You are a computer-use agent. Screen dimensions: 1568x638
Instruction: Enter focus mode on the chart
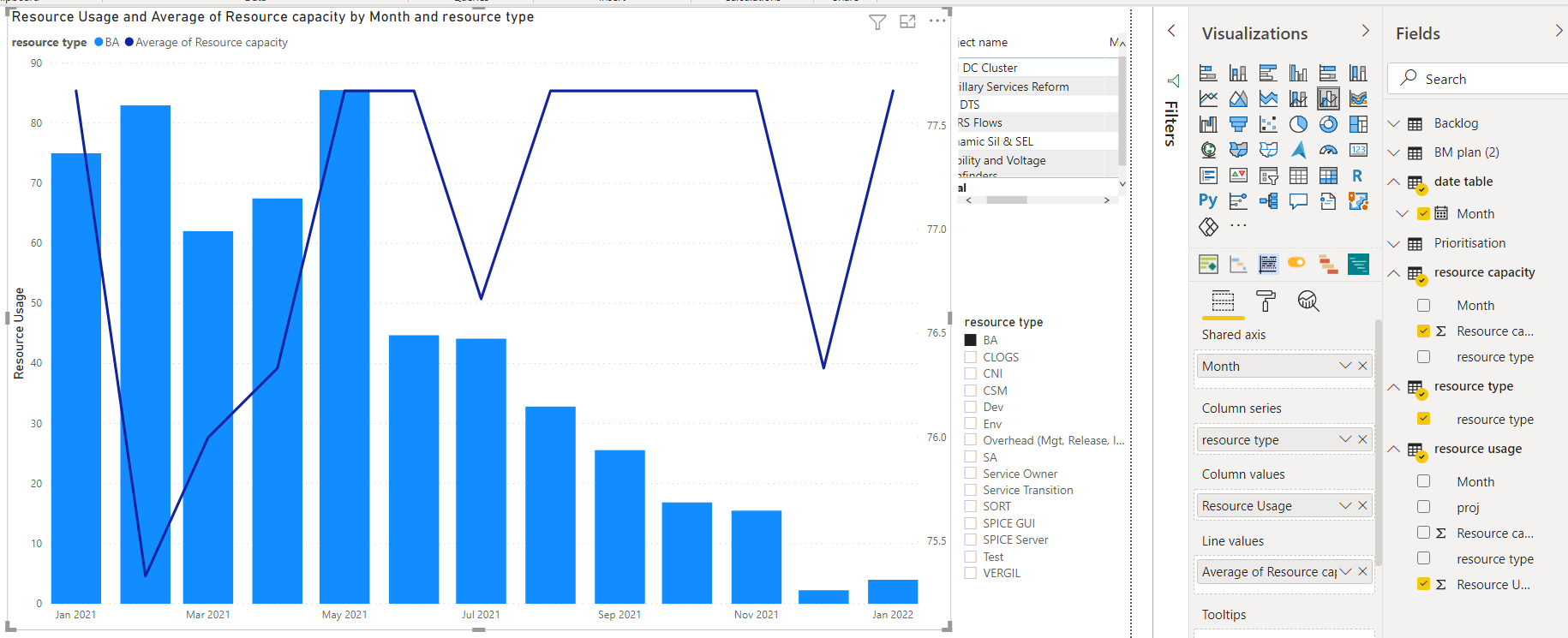point(908,21)
